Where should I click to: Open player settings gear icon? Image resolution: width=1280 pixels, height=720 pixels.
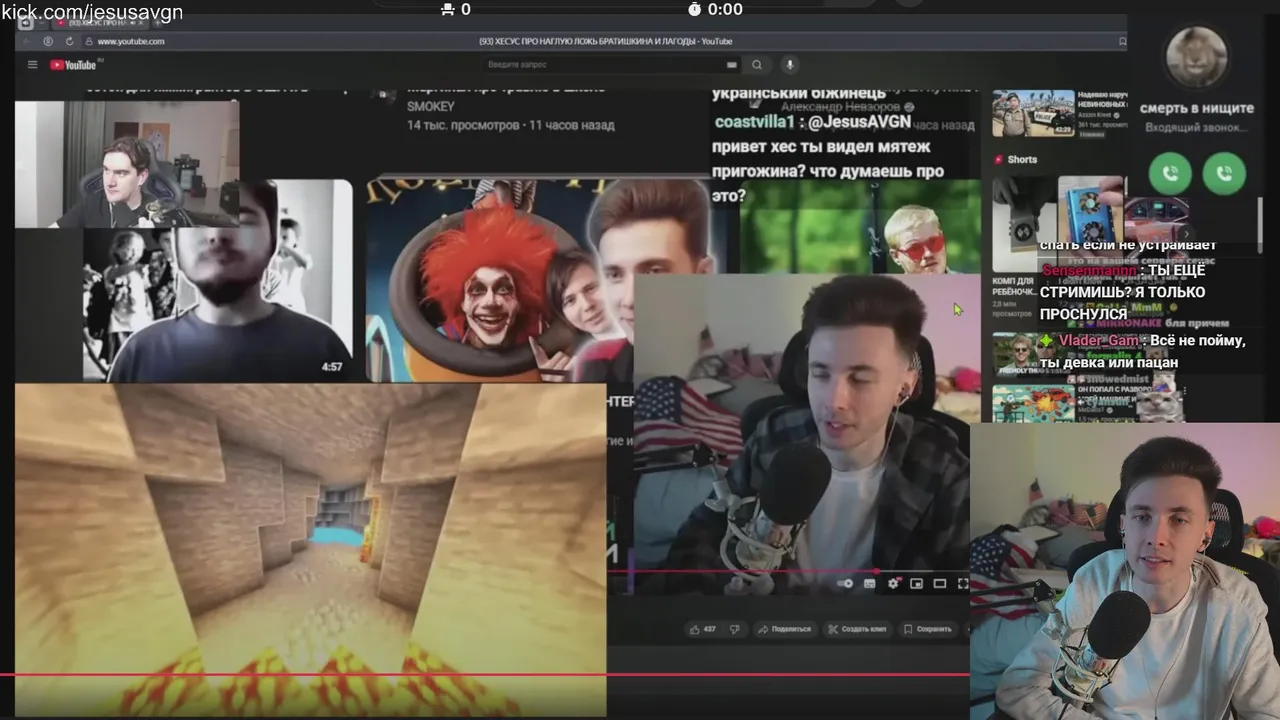pos(893,584)
